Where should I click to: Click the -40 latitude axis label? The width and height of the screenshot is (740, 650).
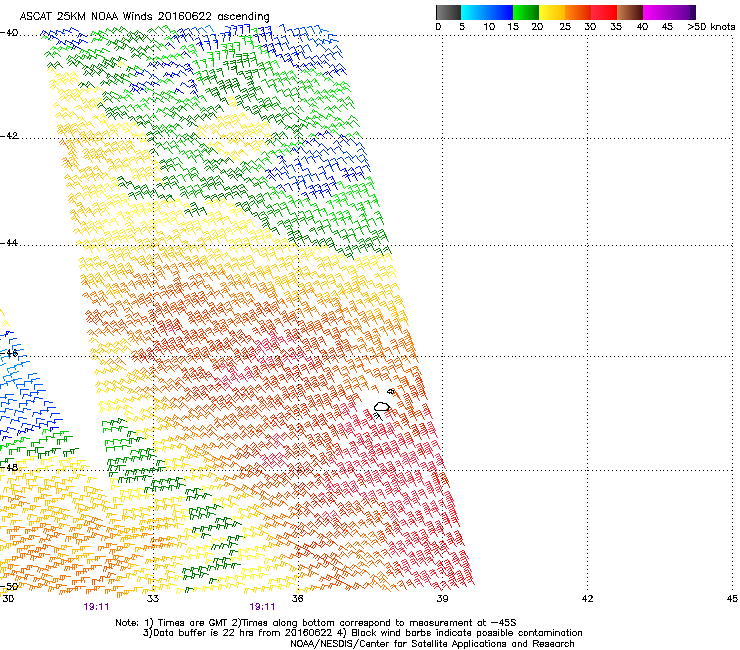pyautogui.click(x=9, y=33)
